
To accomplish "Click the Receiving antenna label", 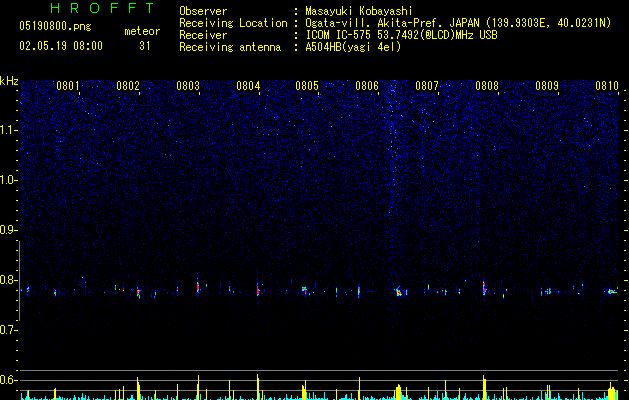I will click(x=230, y=47).
